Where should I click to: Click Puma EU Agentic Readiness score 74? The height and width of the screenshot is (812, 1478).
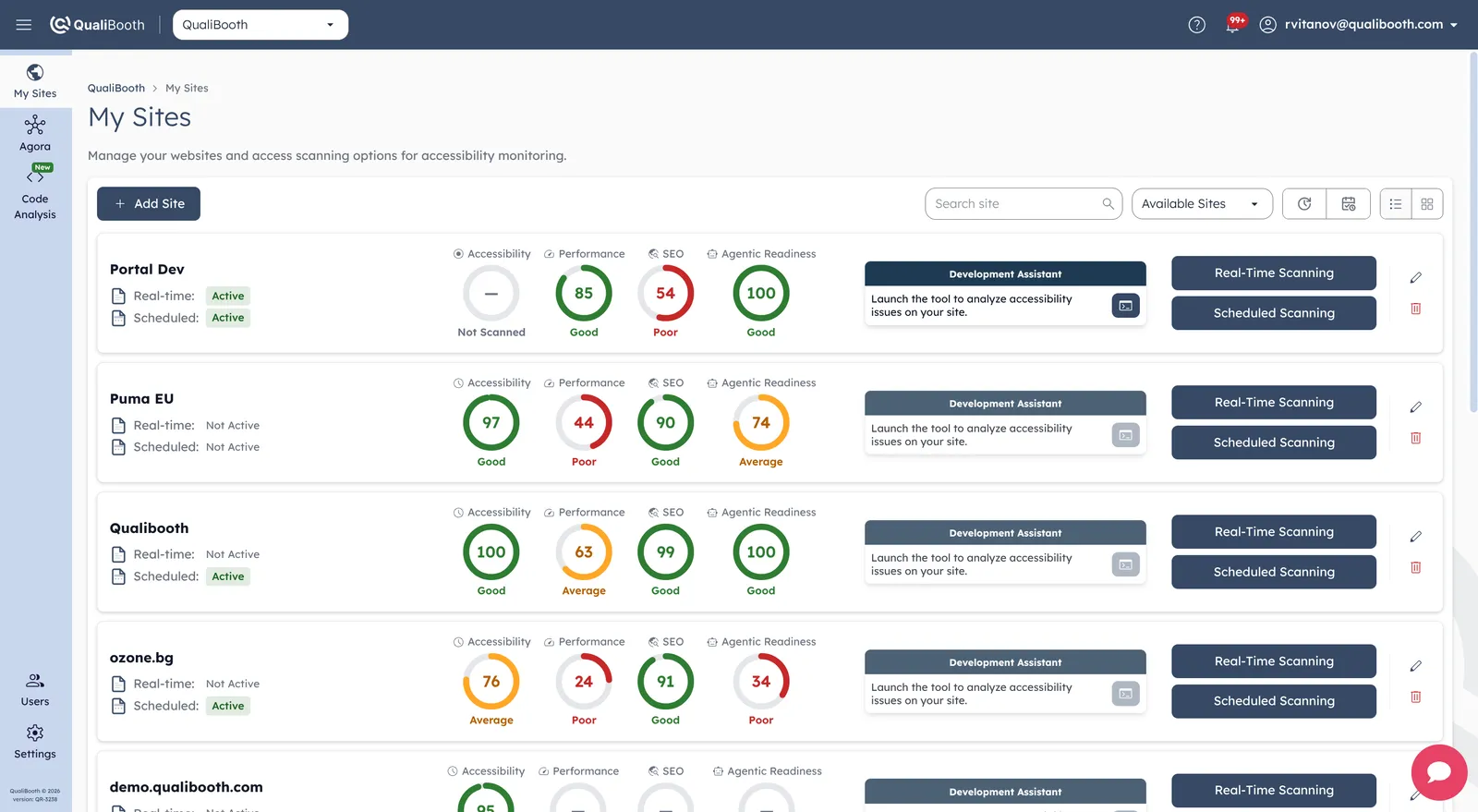761,423
